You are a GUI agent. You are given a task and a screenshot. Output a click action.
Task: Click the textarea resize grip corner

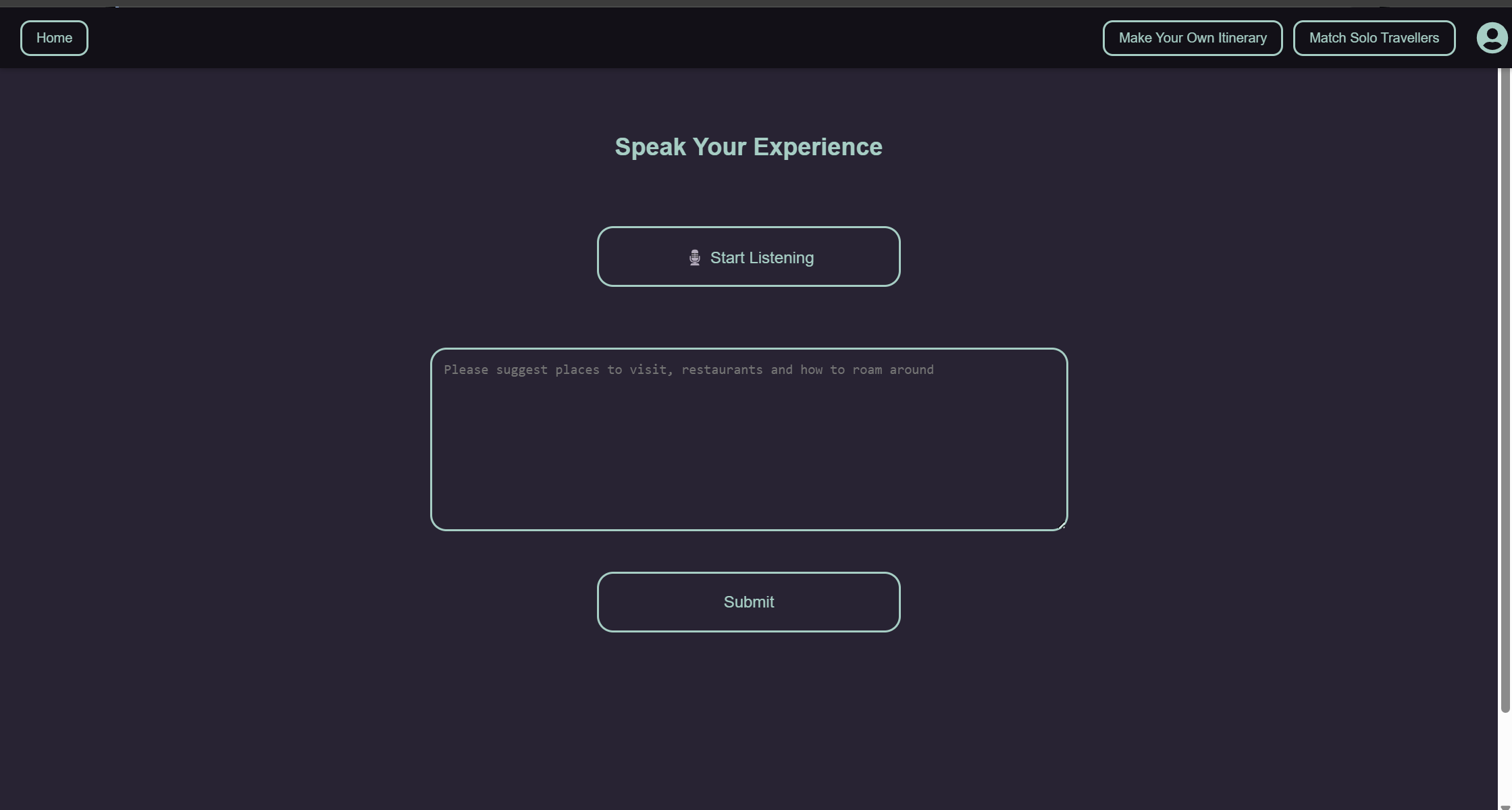[1062, 526]
